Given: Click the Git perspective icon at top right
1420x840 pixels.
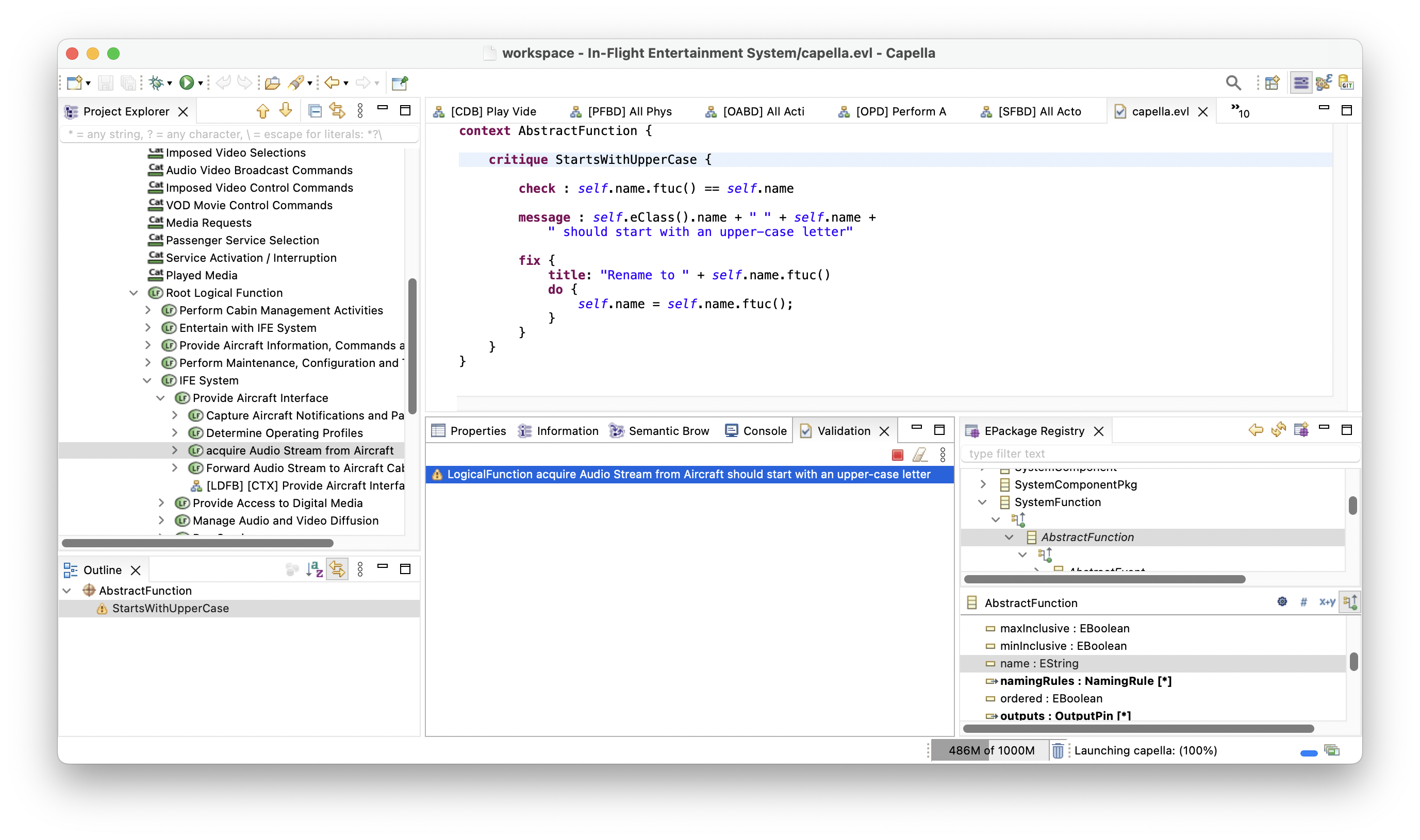Looking at the screenshot, I should tap(1346, 83).
